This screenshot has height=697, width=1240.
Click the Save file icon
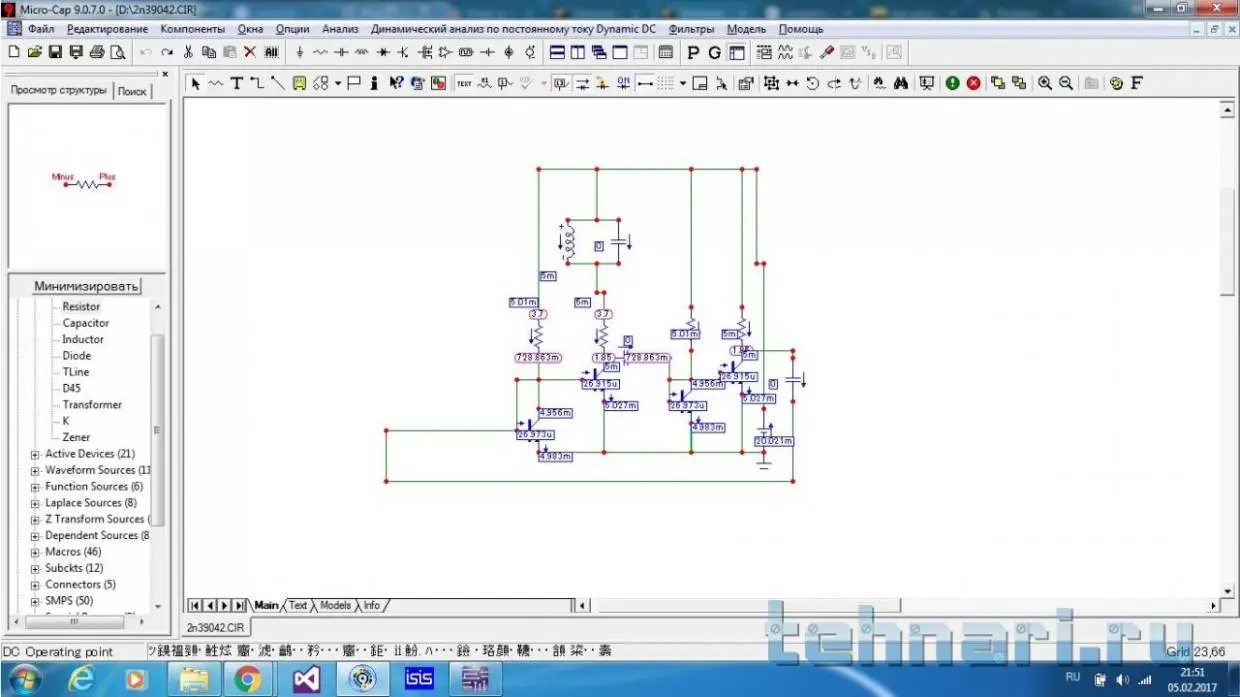(55, 52)
